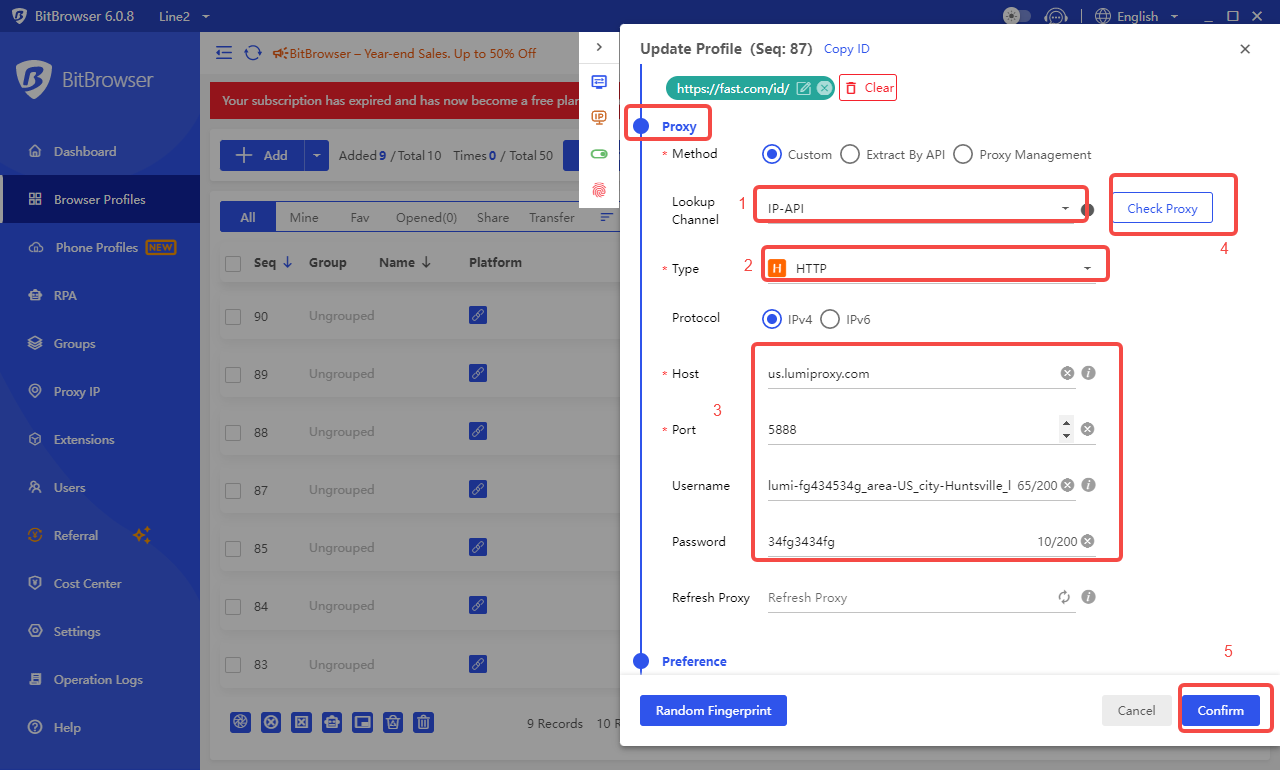1280x770 pixels.
Task: Jump to preferences via green toggle icon
Action: (x=599, y=153)
